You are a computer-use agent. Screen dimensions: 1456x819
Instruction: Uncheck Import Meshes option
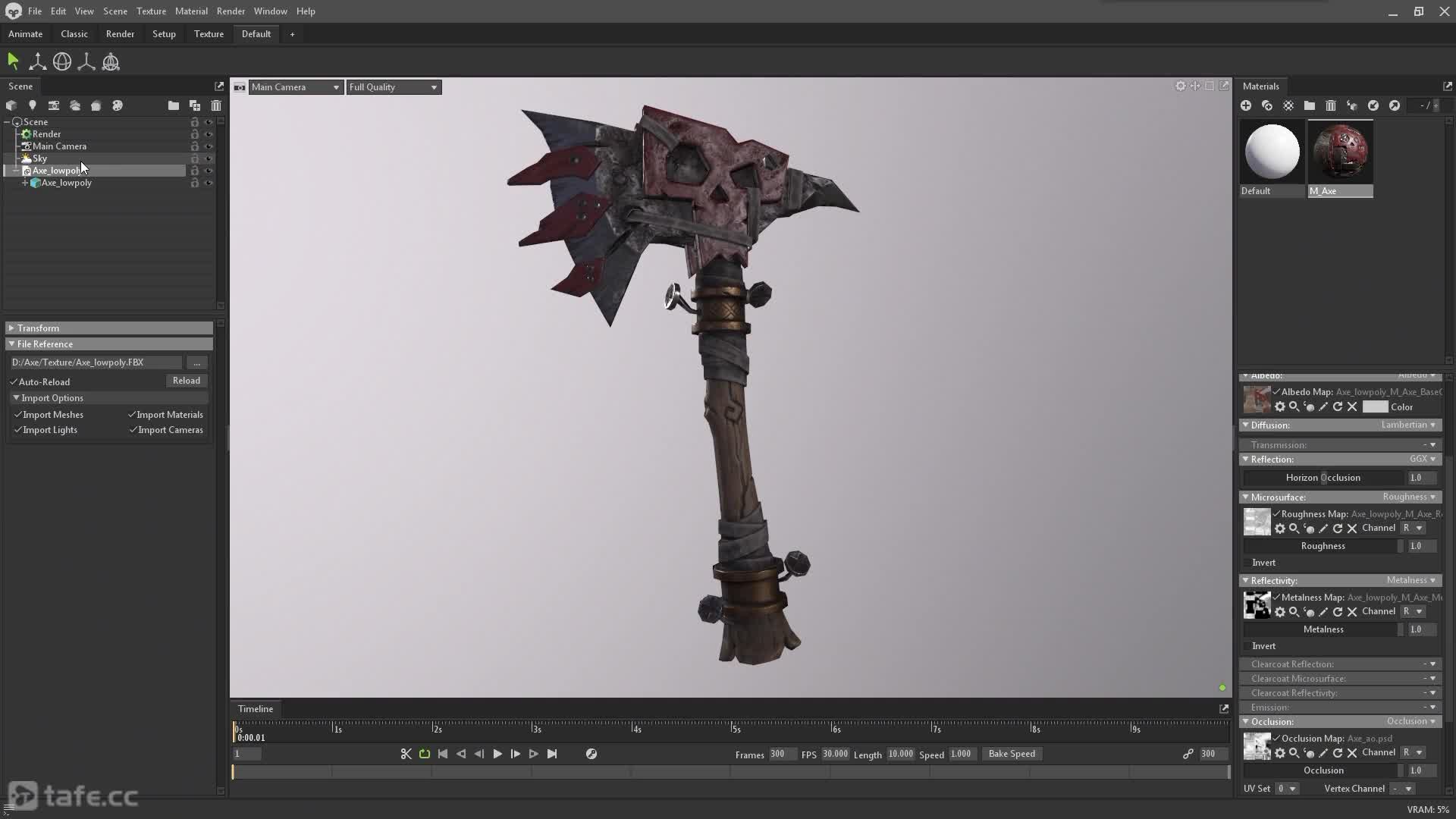pyautogui.click(x=18, y=415)
